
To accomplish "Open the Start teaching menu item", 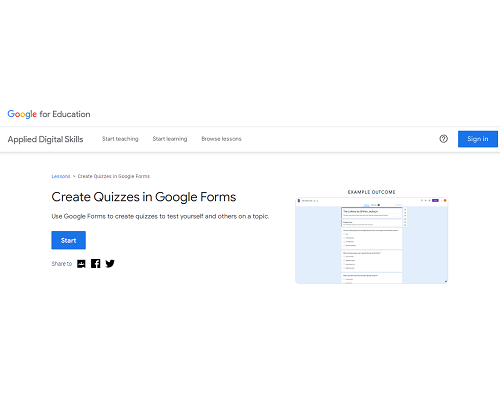I will click(x=120, y=139).
